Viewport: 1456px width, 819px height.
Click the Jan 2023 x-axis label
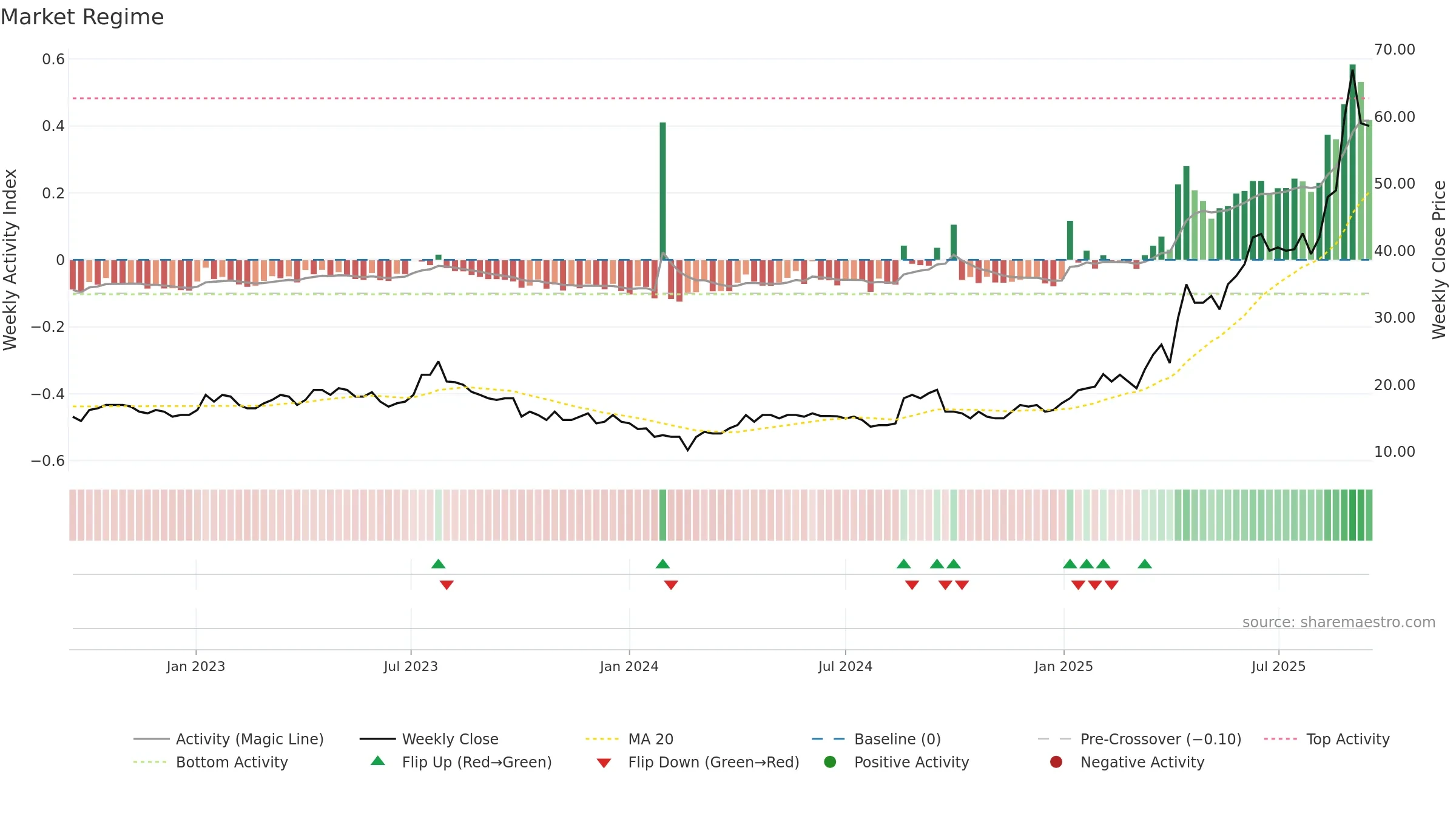195,666
